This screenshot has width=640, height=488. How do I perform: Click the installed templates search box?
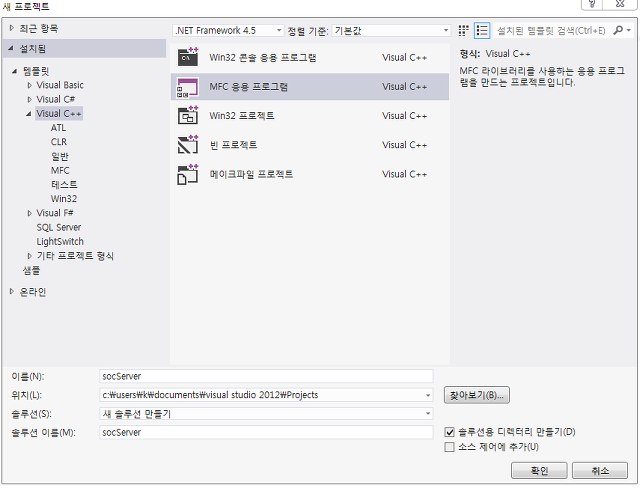552,31
